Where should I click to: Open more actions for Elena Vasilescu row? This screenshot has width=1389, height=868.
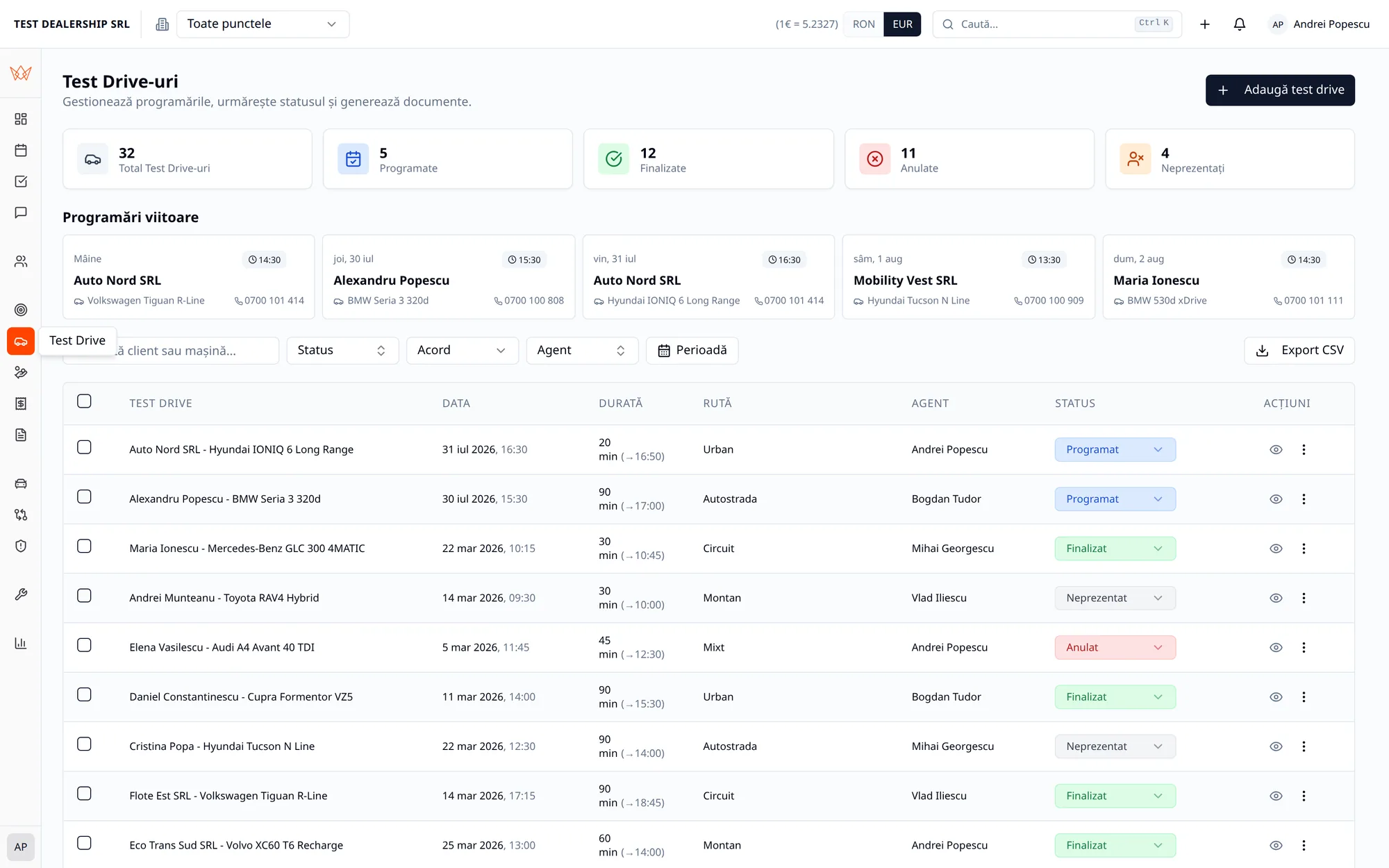coord(1304,647)
